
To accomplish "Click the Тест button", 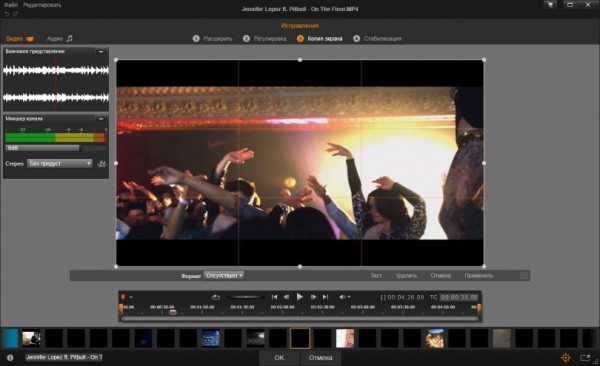I will click(376, 276).
